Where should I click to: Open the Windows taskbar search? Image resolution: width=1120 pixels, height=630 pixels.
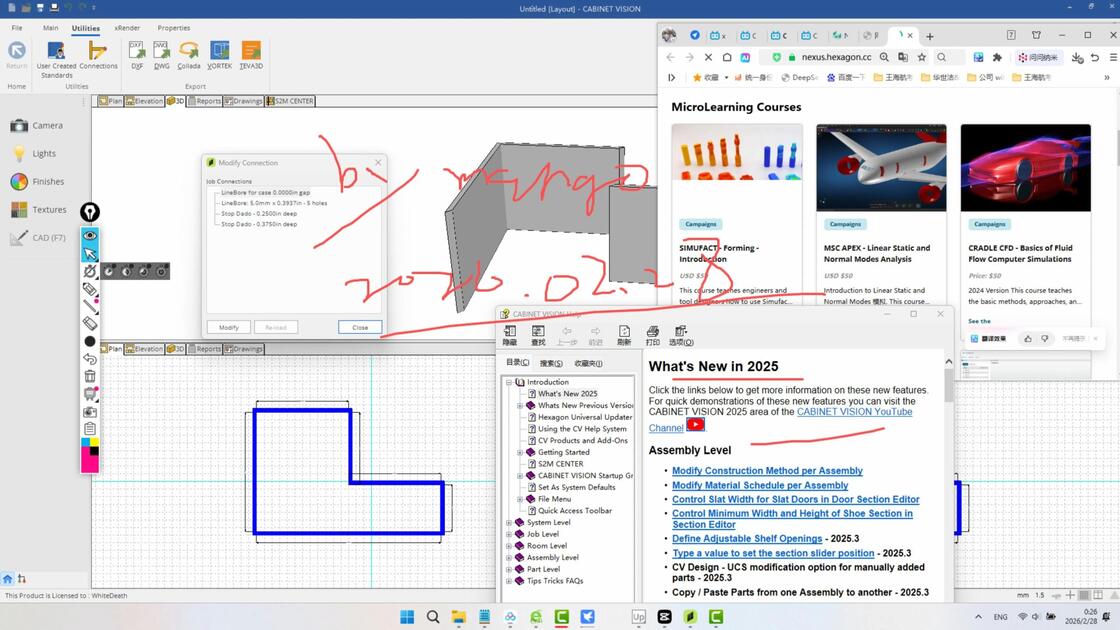(x=433, y=616)
